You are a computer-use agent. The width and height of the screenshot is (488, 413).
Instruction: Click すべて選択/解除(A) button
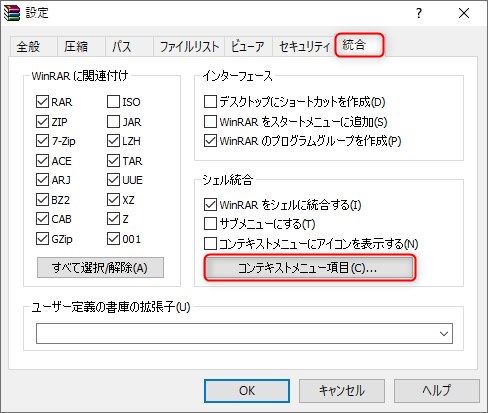(x=100, y=267)
